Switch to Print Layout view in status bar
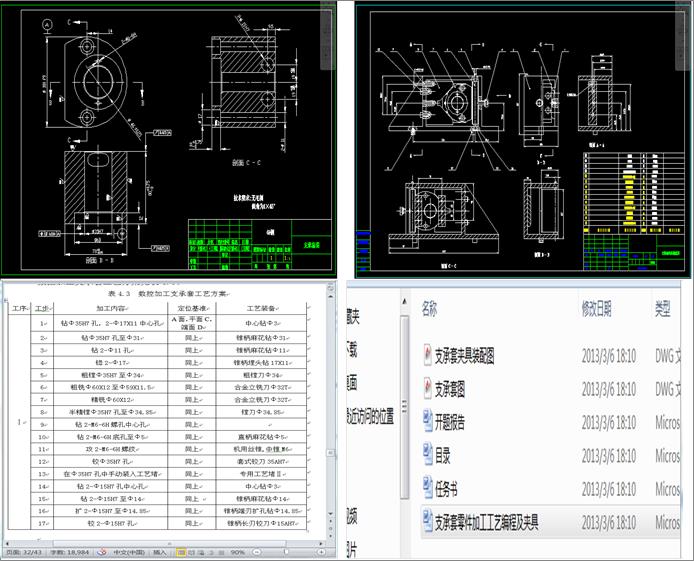 [x=182, y=551]
